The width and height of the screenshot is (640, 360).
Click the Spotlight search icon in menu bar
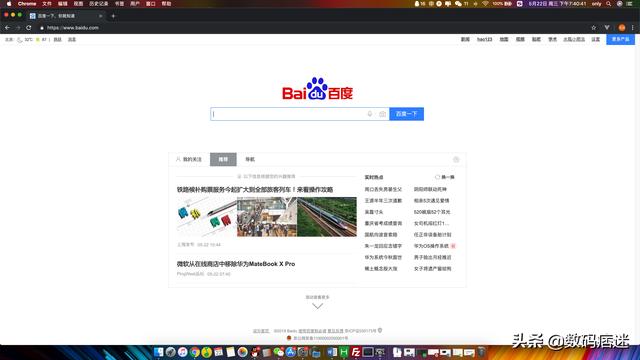coord(608,4)
